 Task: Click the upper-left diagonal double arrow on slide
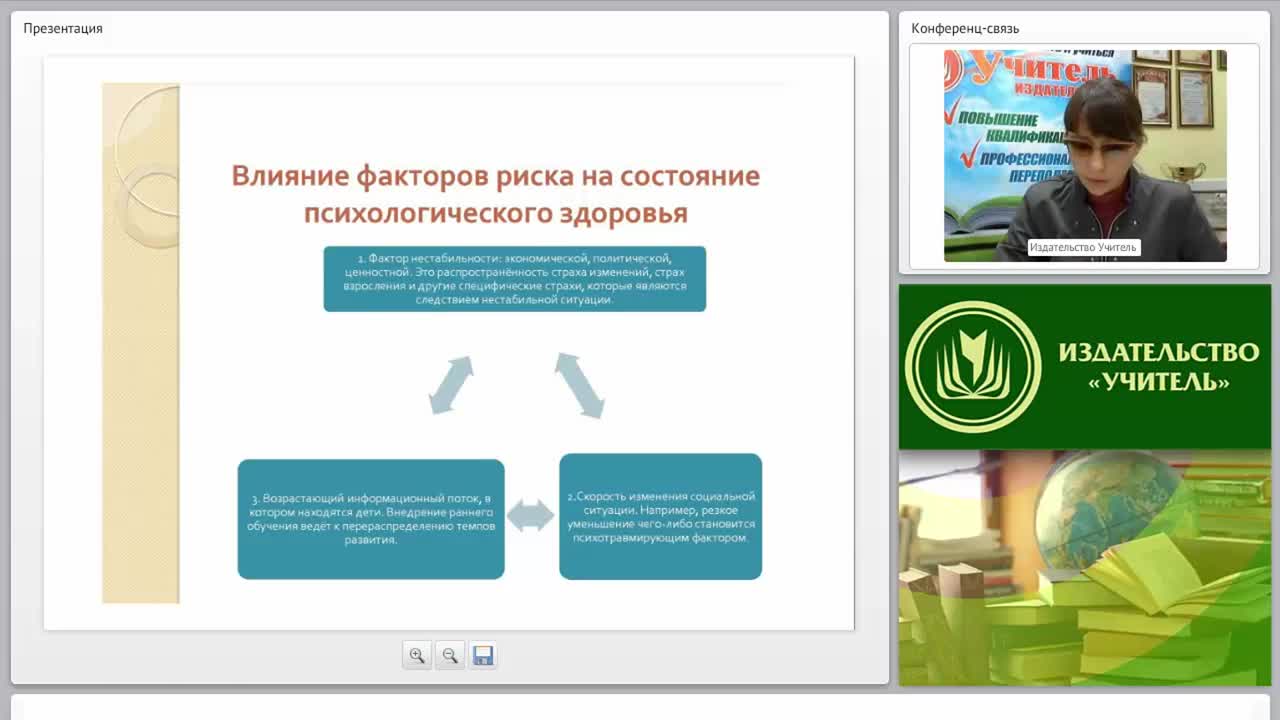click(x=451, y=385)
